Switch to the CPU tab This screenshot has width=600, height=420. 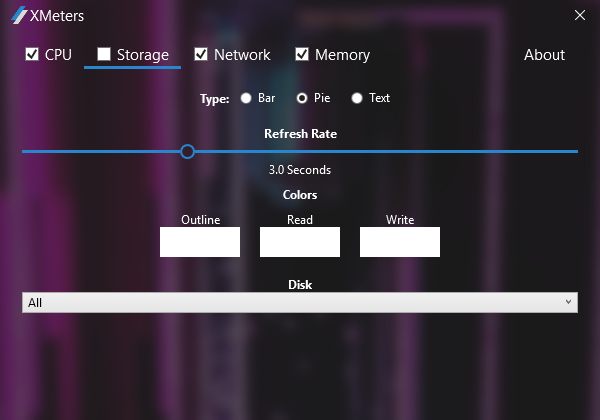click(x=58, y=55)
